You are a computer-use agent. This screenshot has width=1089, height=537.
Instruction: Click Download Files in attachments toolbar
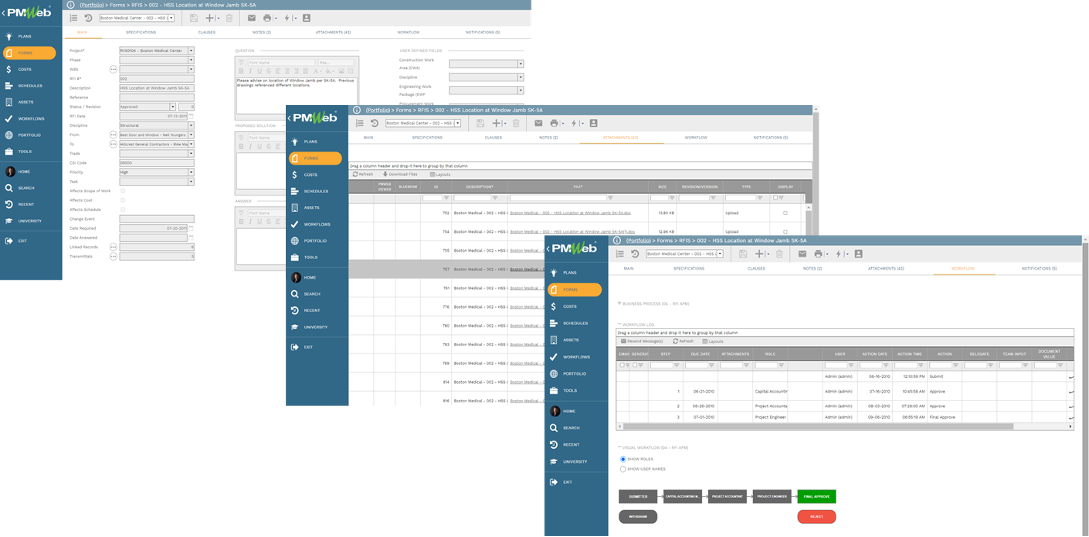(400, 174)
